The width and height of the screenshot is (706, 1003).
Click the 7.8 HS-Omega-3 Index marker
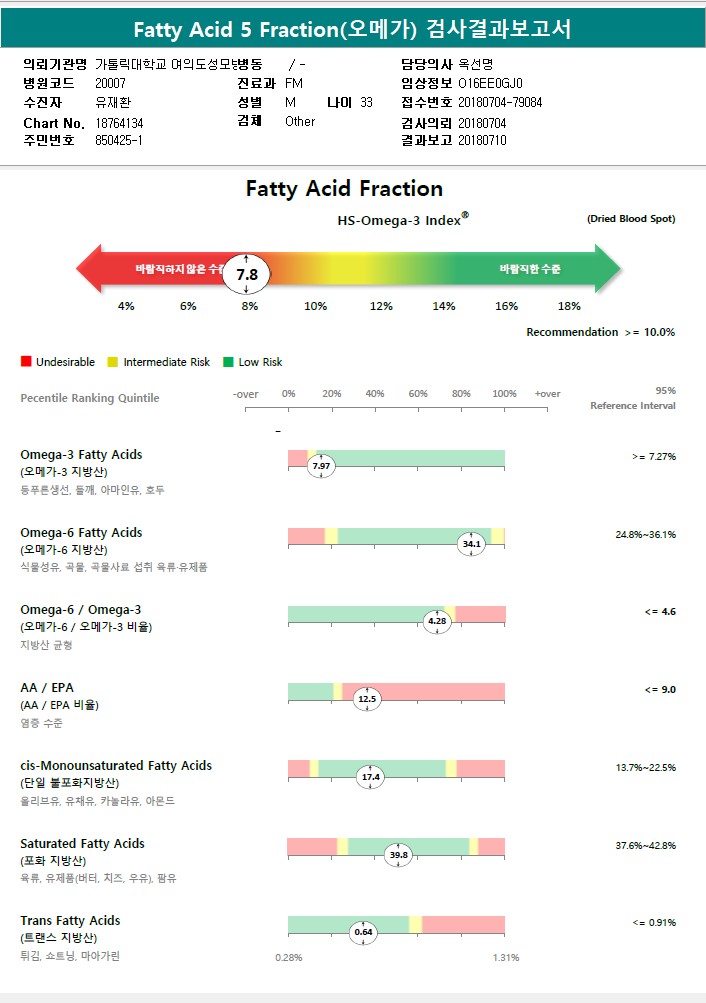(247, 274)
